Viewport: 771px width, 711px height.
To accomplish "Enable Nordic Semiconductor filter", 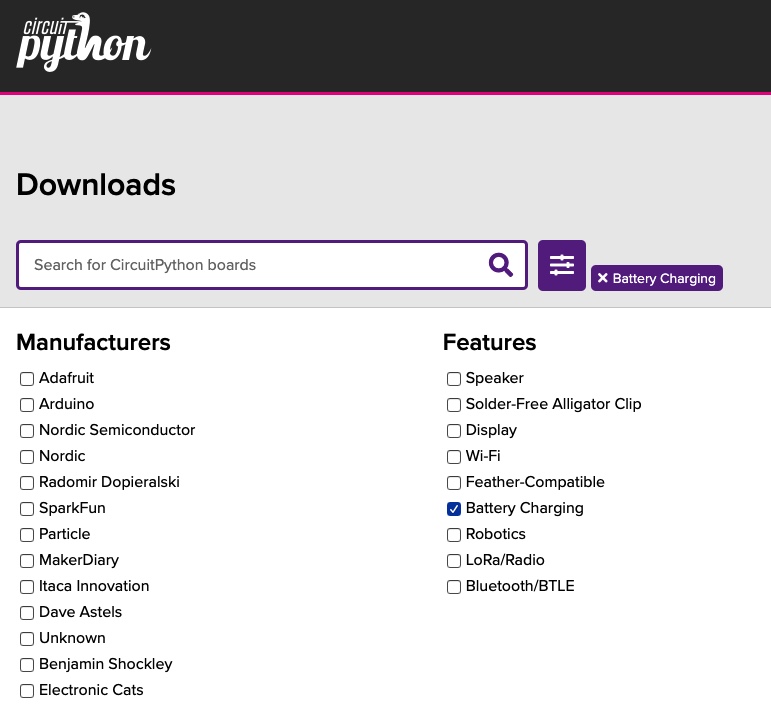I will 27,431.
